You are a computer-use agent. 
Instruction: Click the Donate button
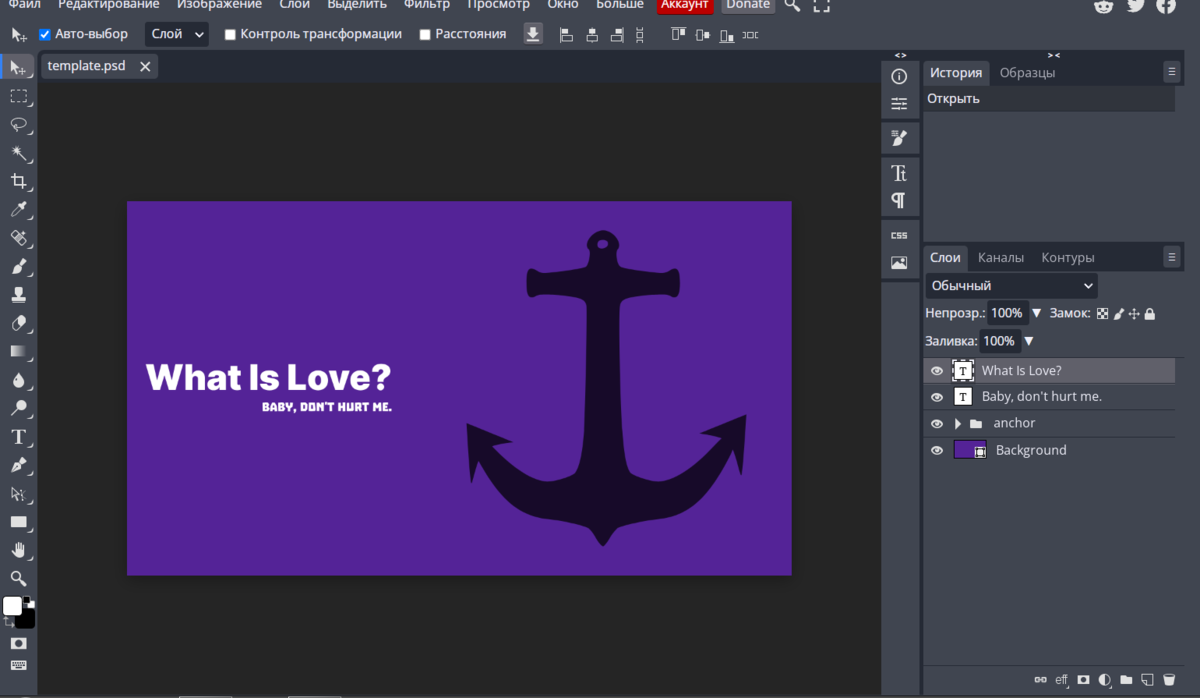point(748,5)
